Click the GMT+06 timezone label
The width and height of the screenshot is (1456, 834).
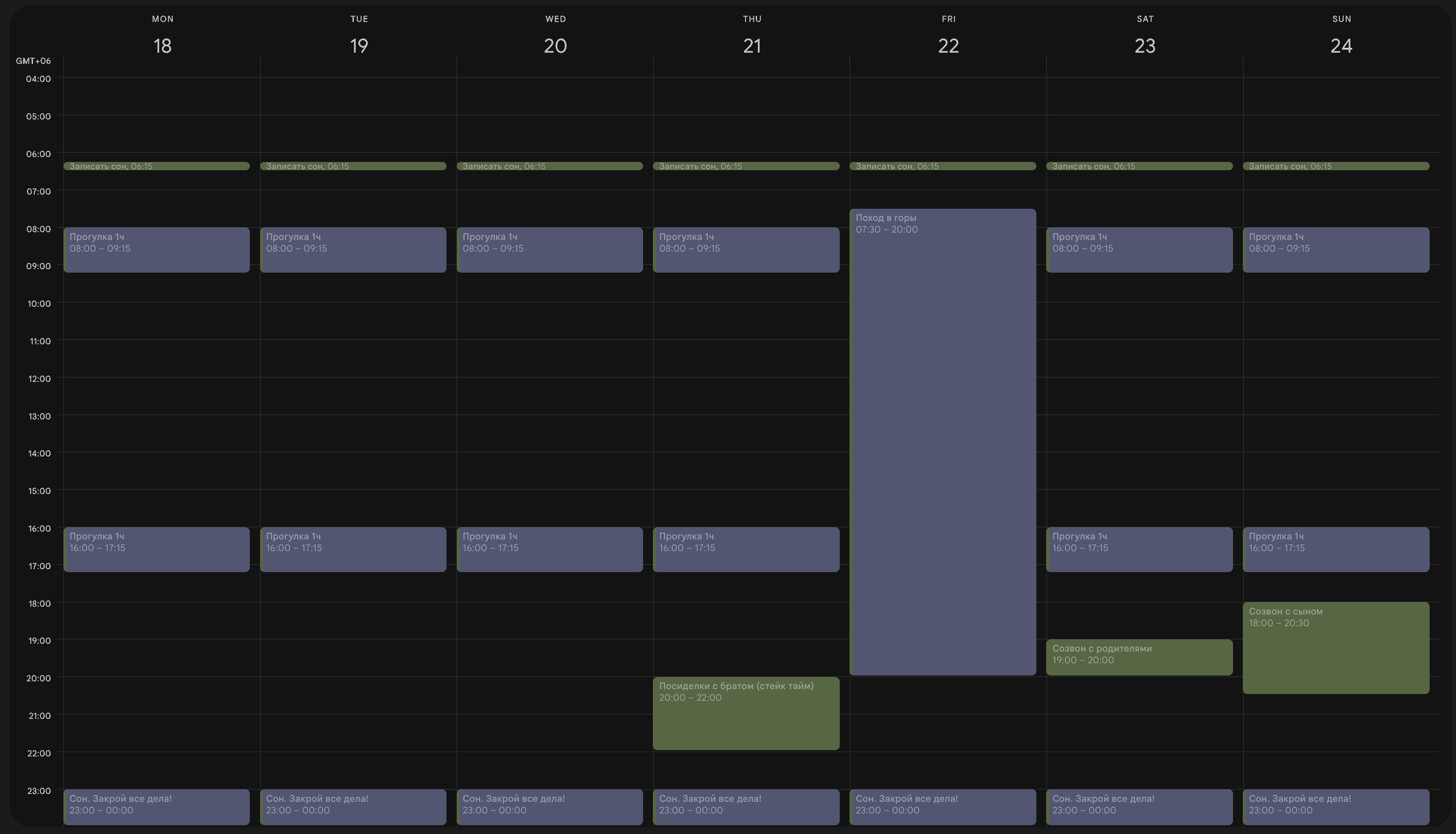coord(33,60)
